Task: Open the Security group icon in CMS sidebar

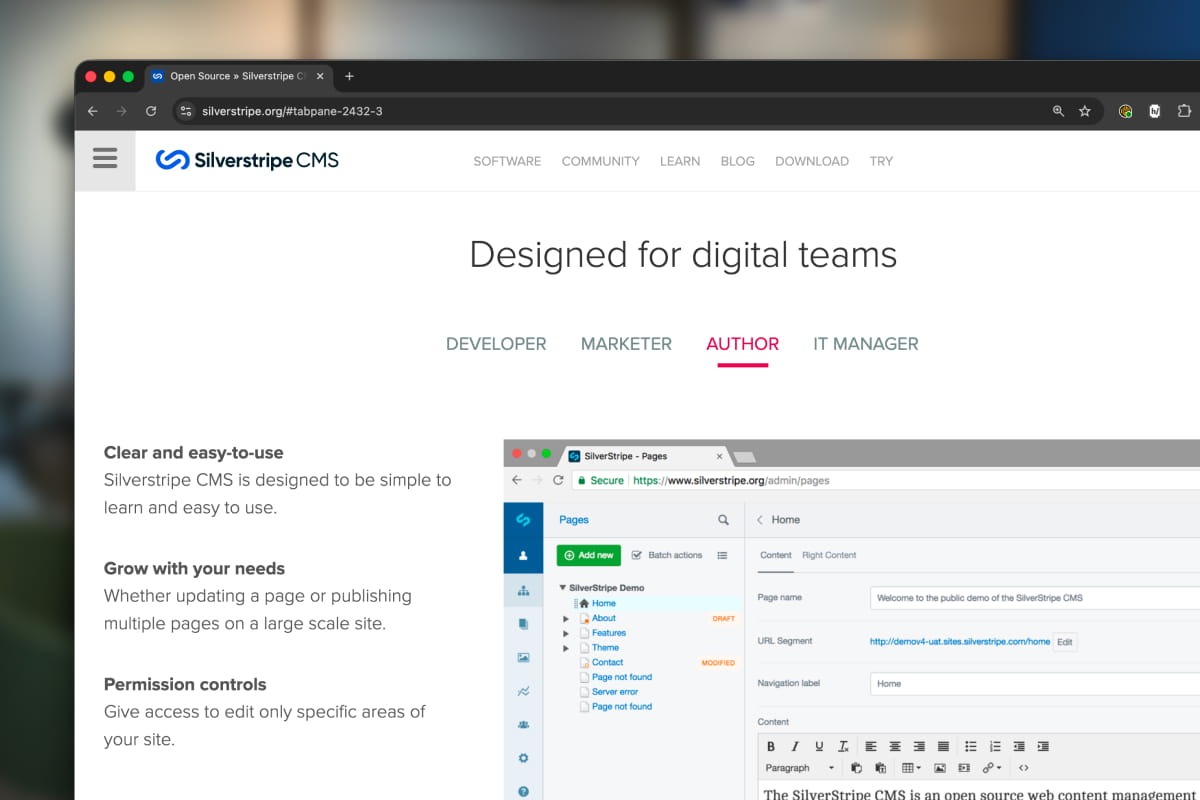Action: [523, 725]
